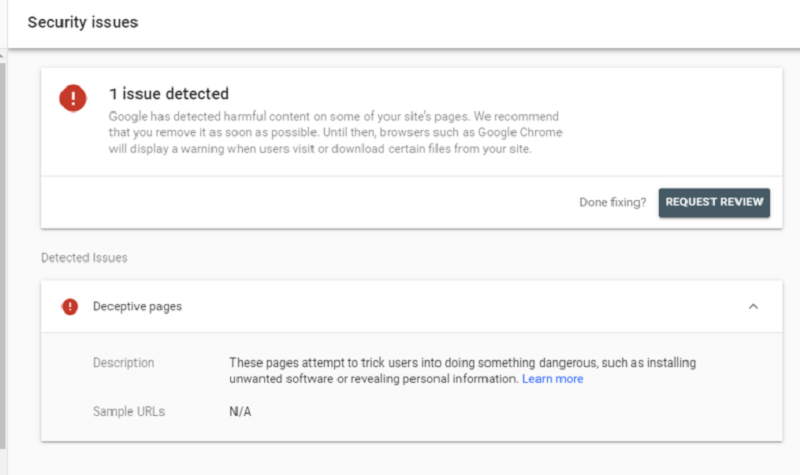Screen dimensions: 800x475
Task: Click the "Description" field label
Action: (123, 362)
